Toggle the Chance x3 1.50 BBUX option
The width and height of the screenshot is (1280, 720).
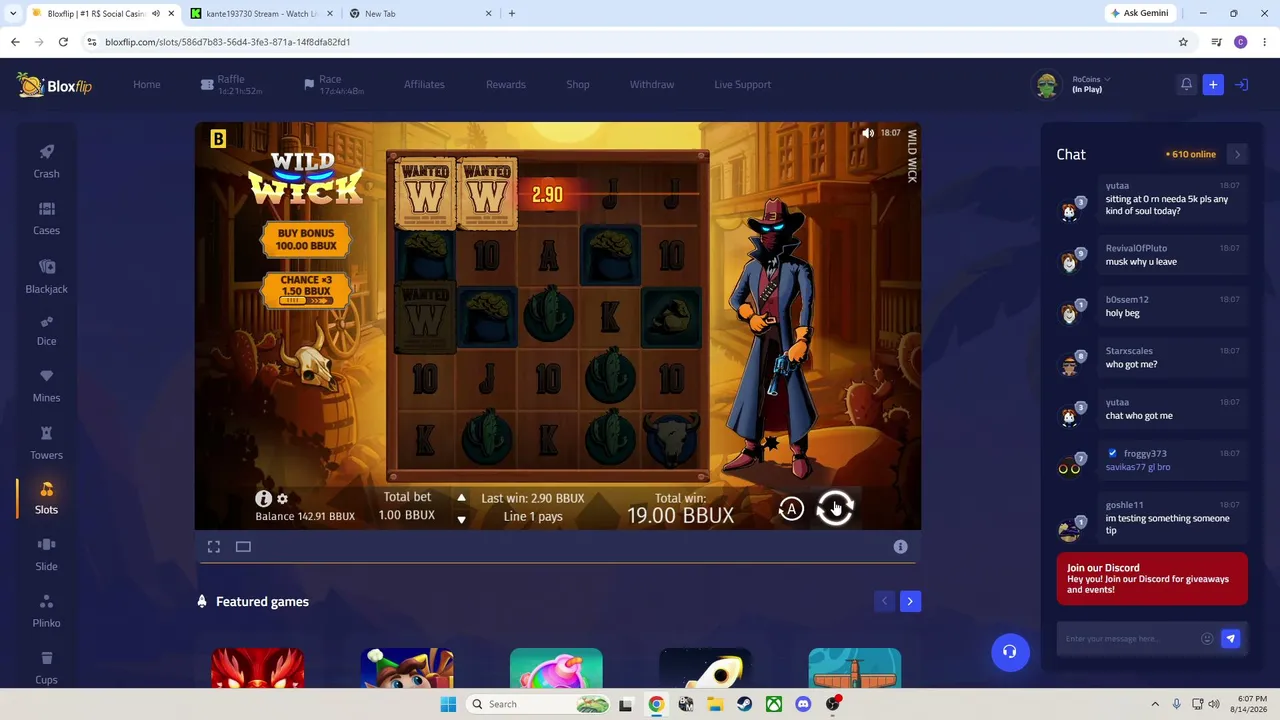click(x=306, y=290)
